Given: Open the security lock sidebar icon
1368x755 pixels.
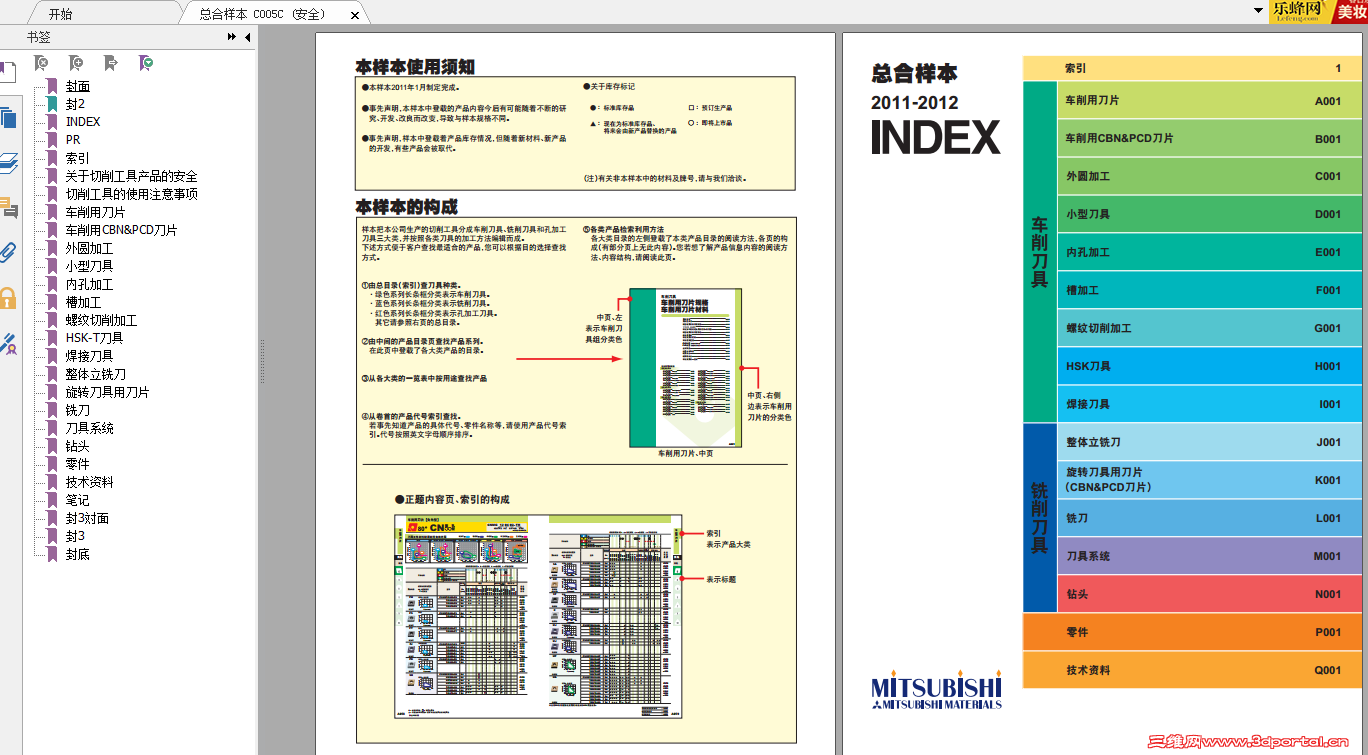Looking at the screenshot, I should tap(8, 298).
